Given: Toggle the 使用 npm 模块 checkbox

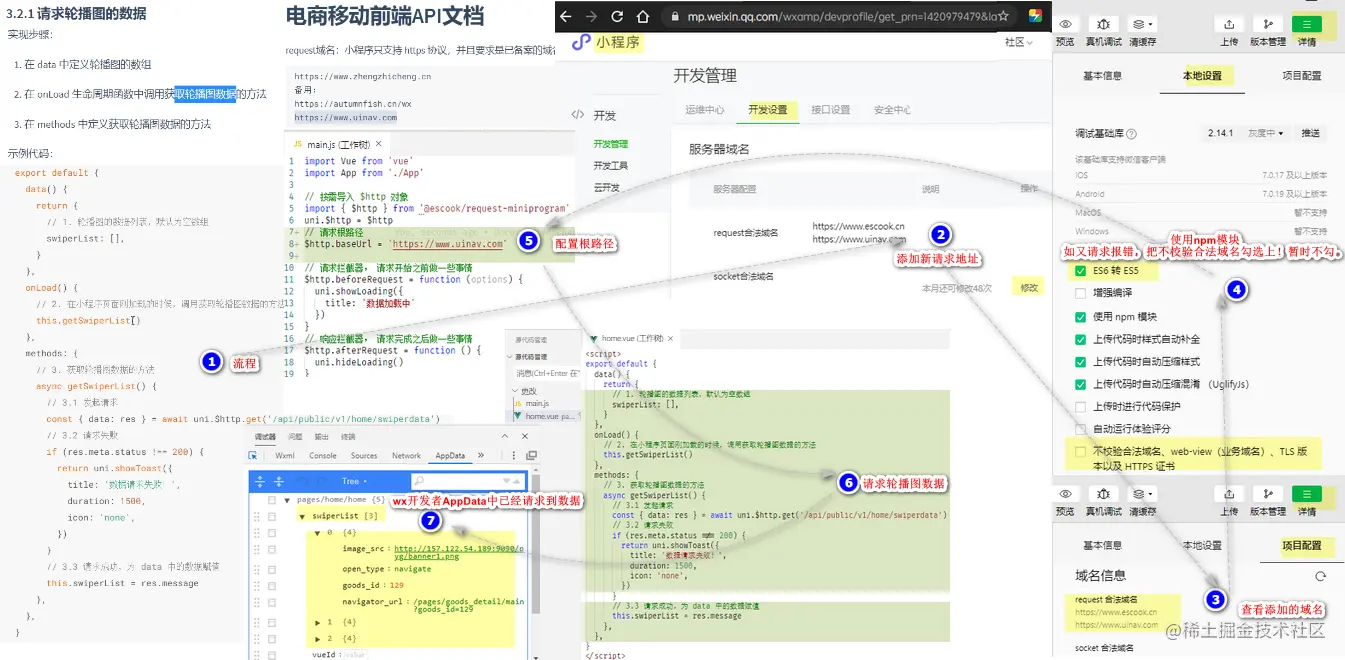Looking at the screenshot, I should click(x=1080, y=316).
